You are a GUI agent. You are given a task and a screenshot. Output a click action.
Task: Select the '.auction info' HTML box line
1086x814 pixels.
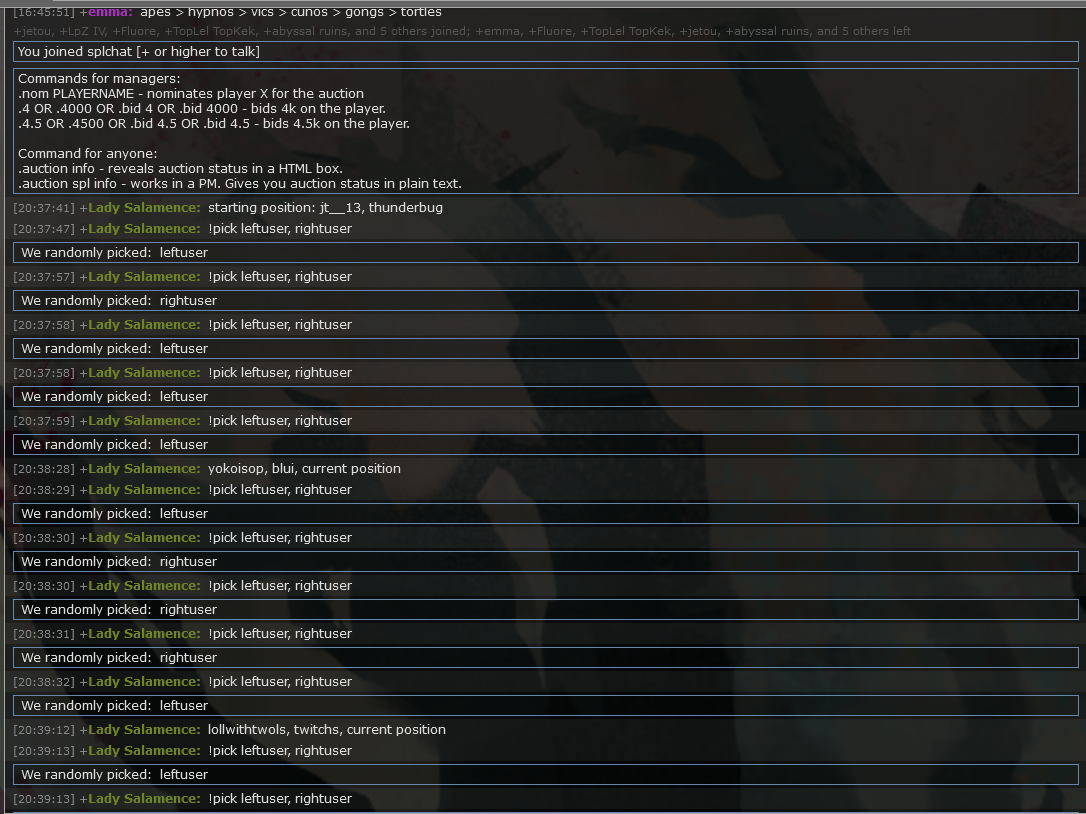(180, 168)
